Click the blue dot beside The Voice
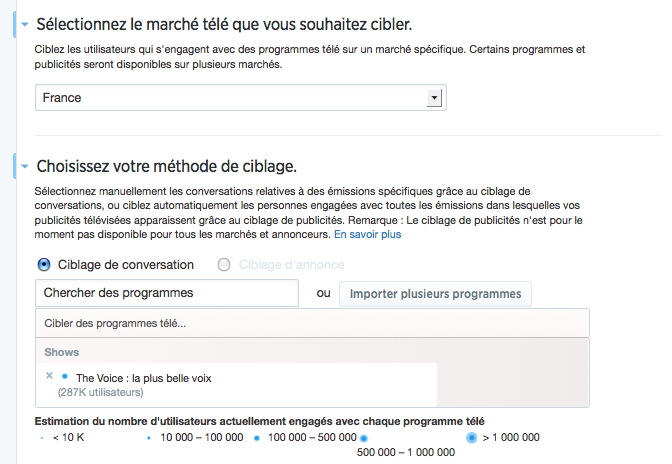This screenshot has height=464, width=672. point(65,376)
